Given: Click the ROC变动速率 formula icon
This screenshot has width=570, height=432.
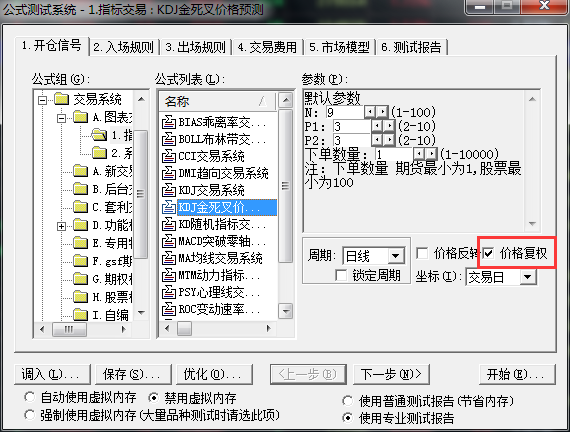Looking at the screenshot, I should 169,309.
